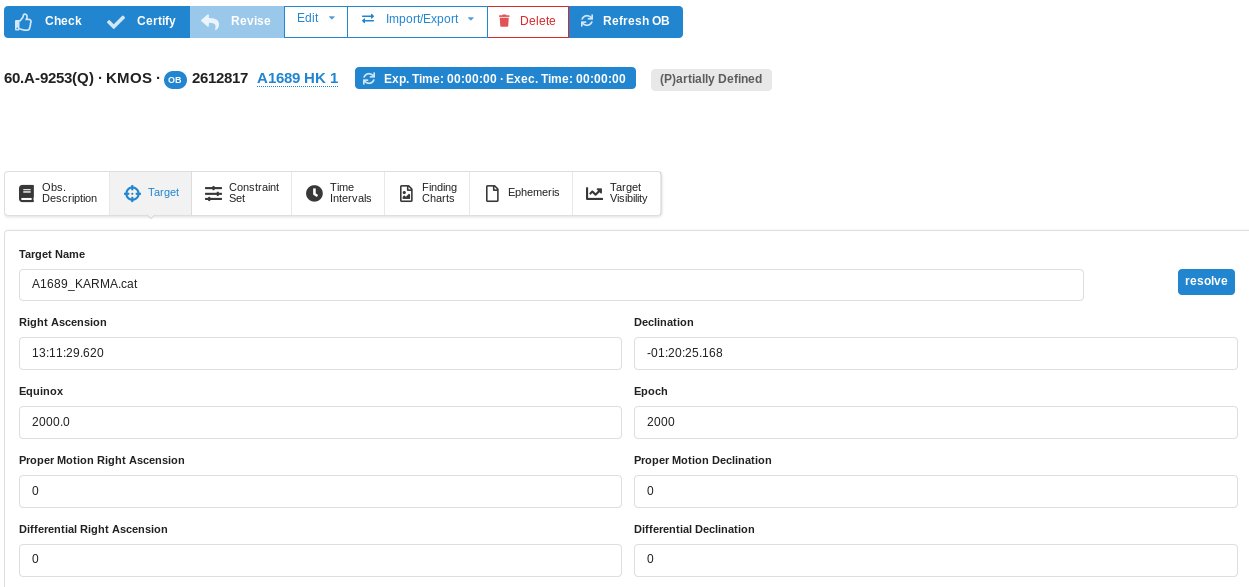Expand the Import/Export dropdown arrow
This screenshot has width=1249, height=587.
tap(470, 19)
